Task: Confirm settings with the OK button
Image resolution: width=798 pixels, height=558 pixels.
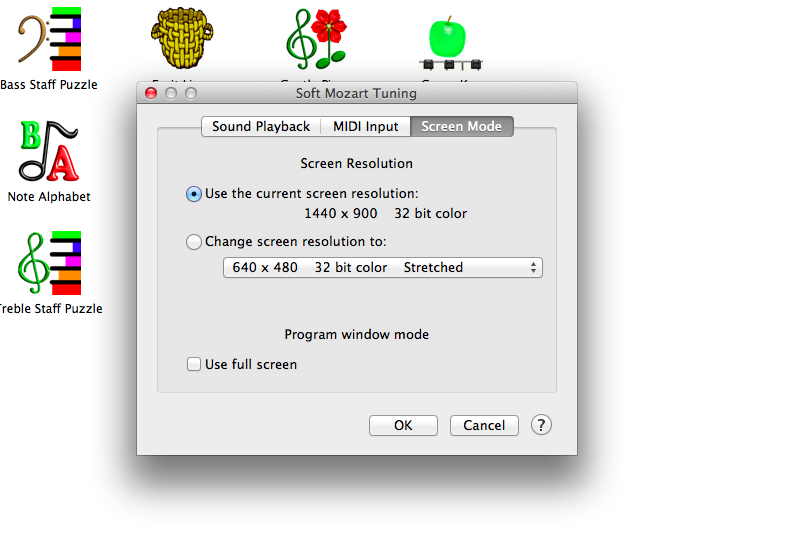Action: [x=403, y=425]
